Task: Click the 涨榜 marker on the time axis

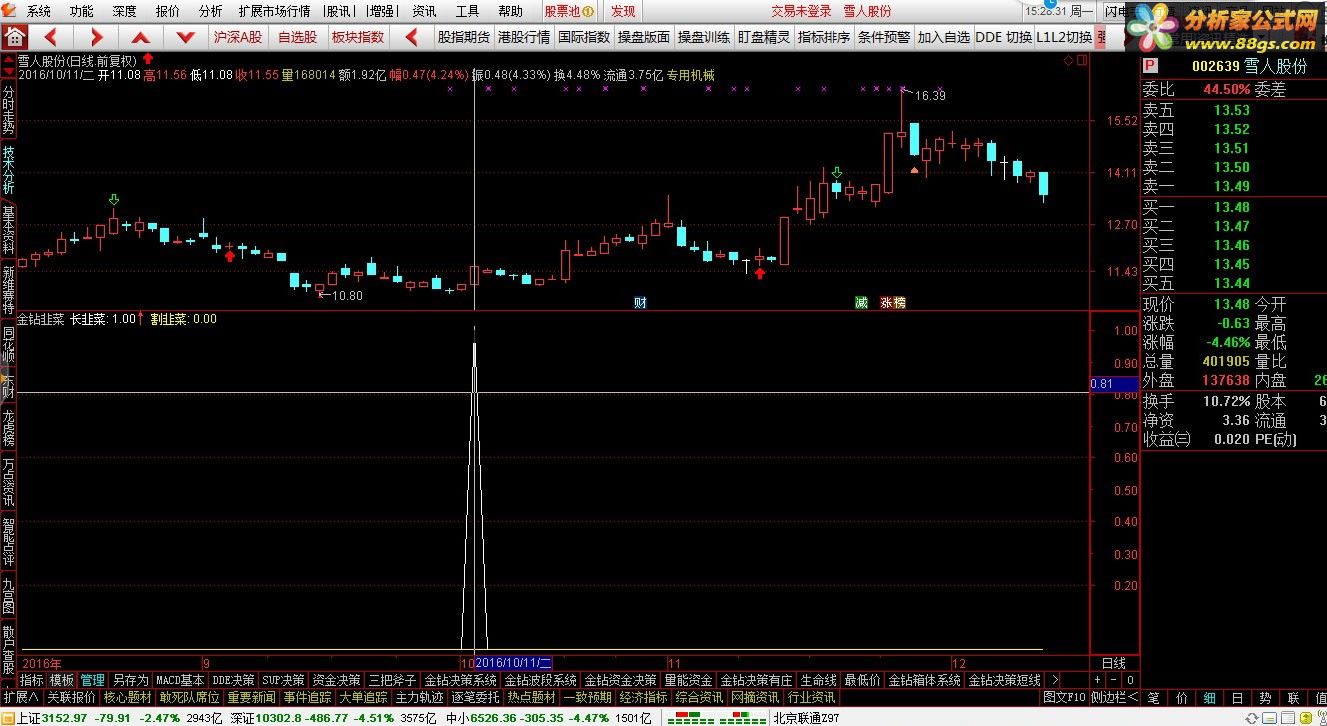Action: coord(892,302)
